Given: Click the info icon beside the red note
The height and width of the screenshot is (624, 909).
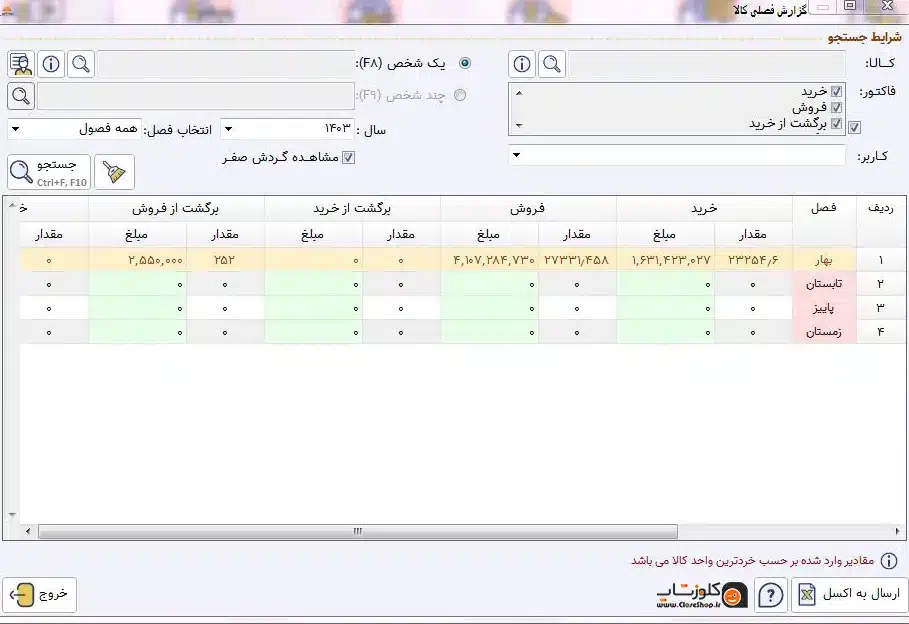Looking at the screenshot, I should click(889, 561).
